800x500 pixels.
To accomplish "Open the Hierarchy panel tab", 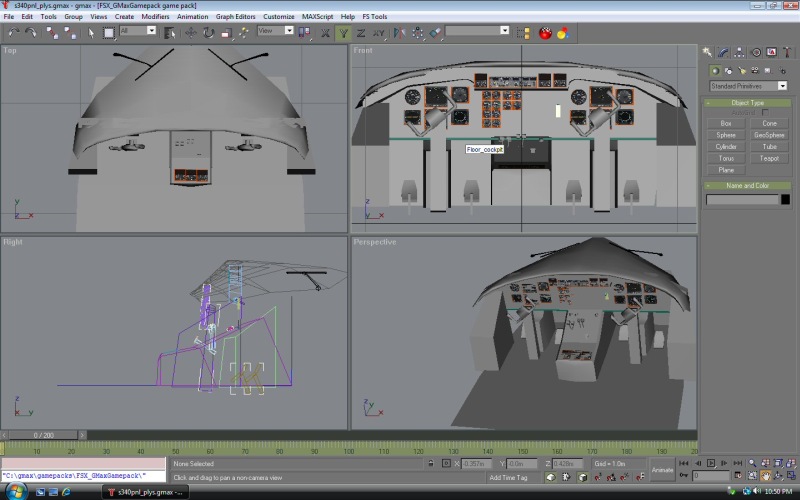I will click(739, 52).
